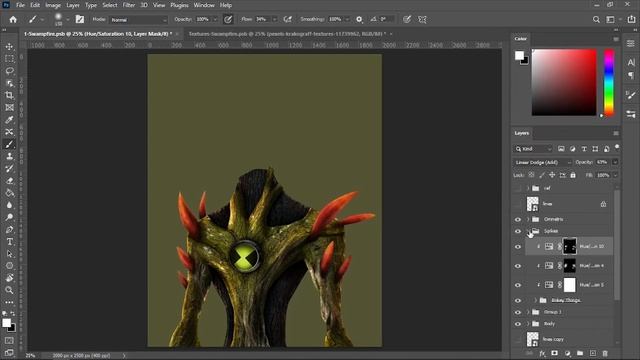Select the Brush tool in toolbox
Screen dimensions: 640x360
[x=9, y=144]
